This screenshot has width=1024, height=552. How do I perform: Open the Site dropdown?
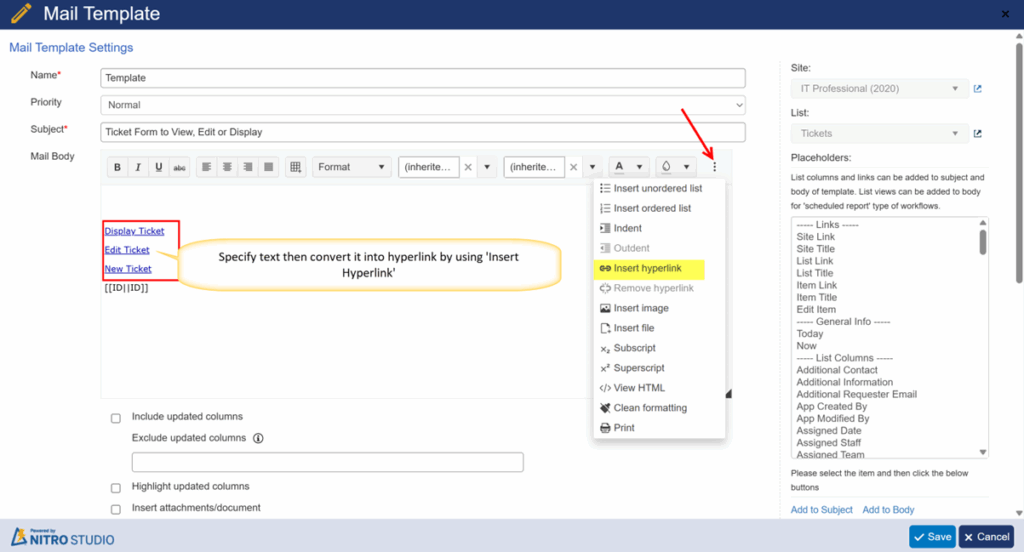pyautogui.click(x=879, y=89)
